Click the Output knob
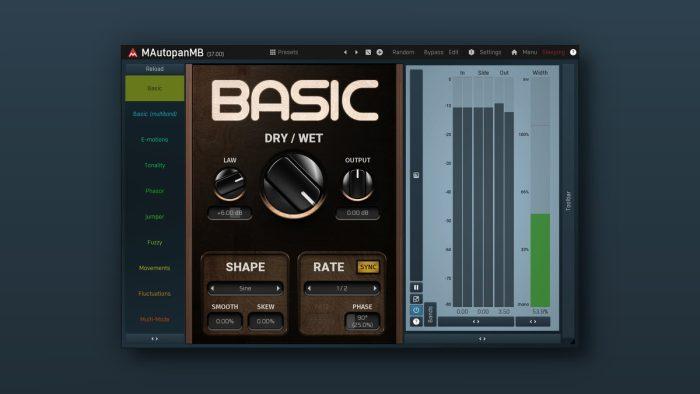 358,184
